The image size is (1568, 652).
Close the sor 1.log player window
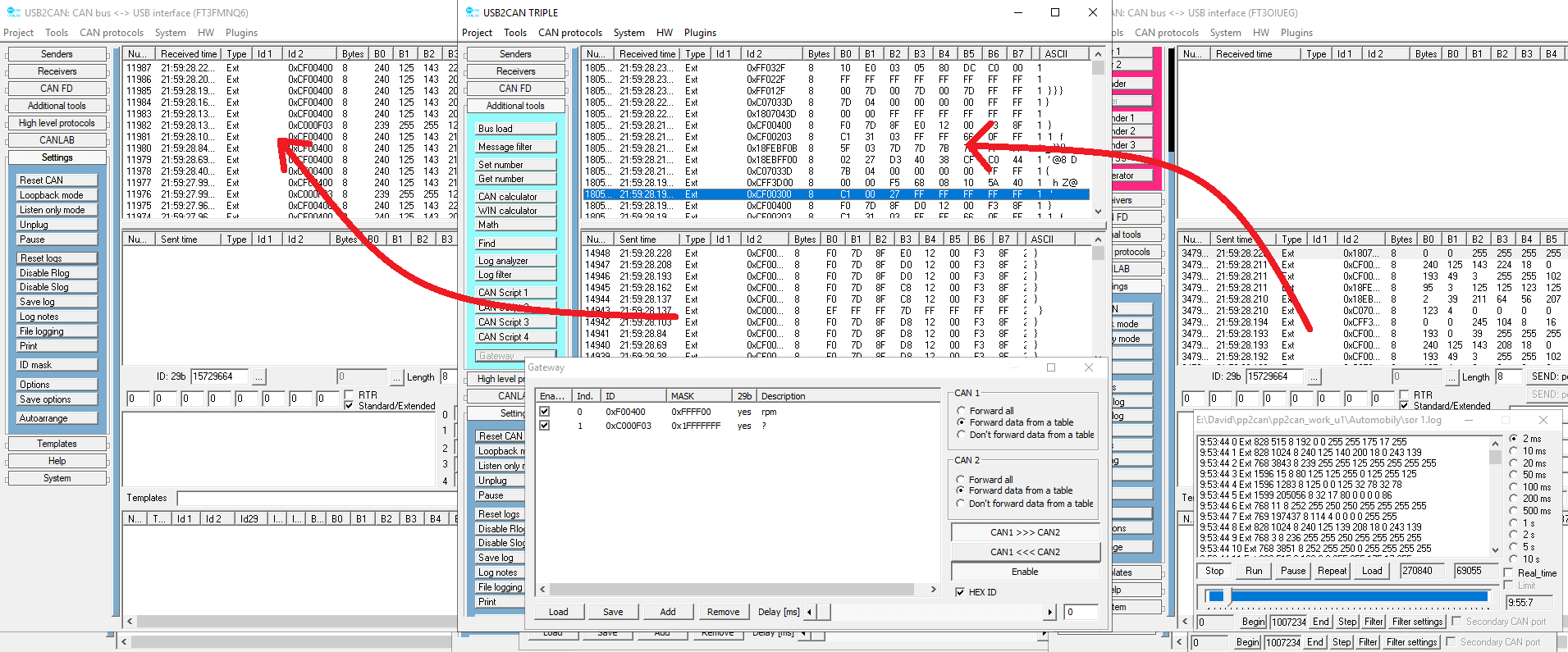point(1543,420)
